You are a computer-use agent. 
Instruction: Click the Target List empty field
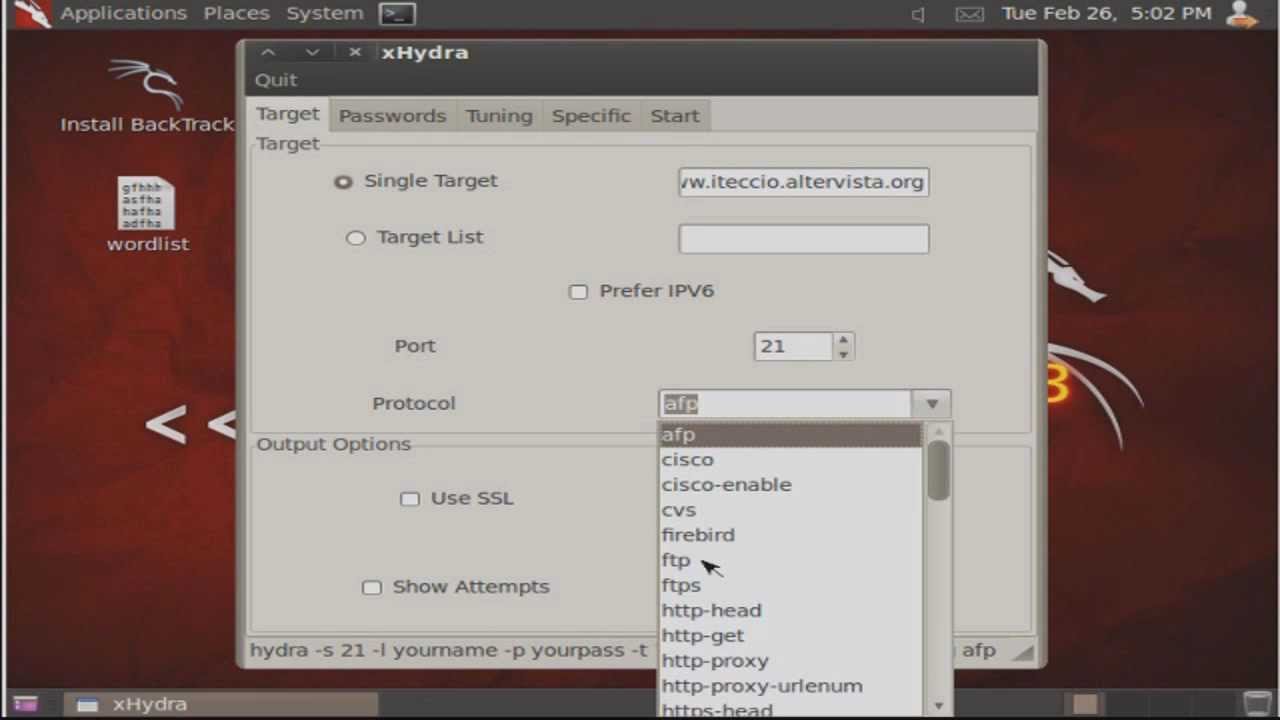coord(804,238)
